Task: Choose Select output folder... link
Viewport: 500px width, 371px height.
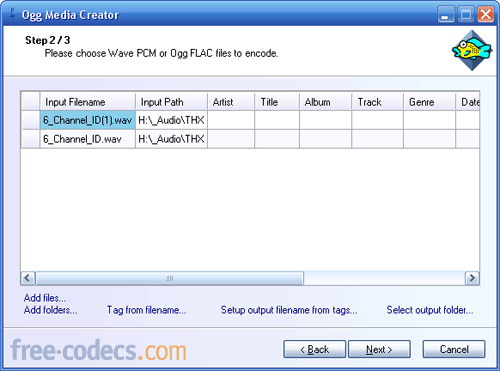Action: pos(430,310)
